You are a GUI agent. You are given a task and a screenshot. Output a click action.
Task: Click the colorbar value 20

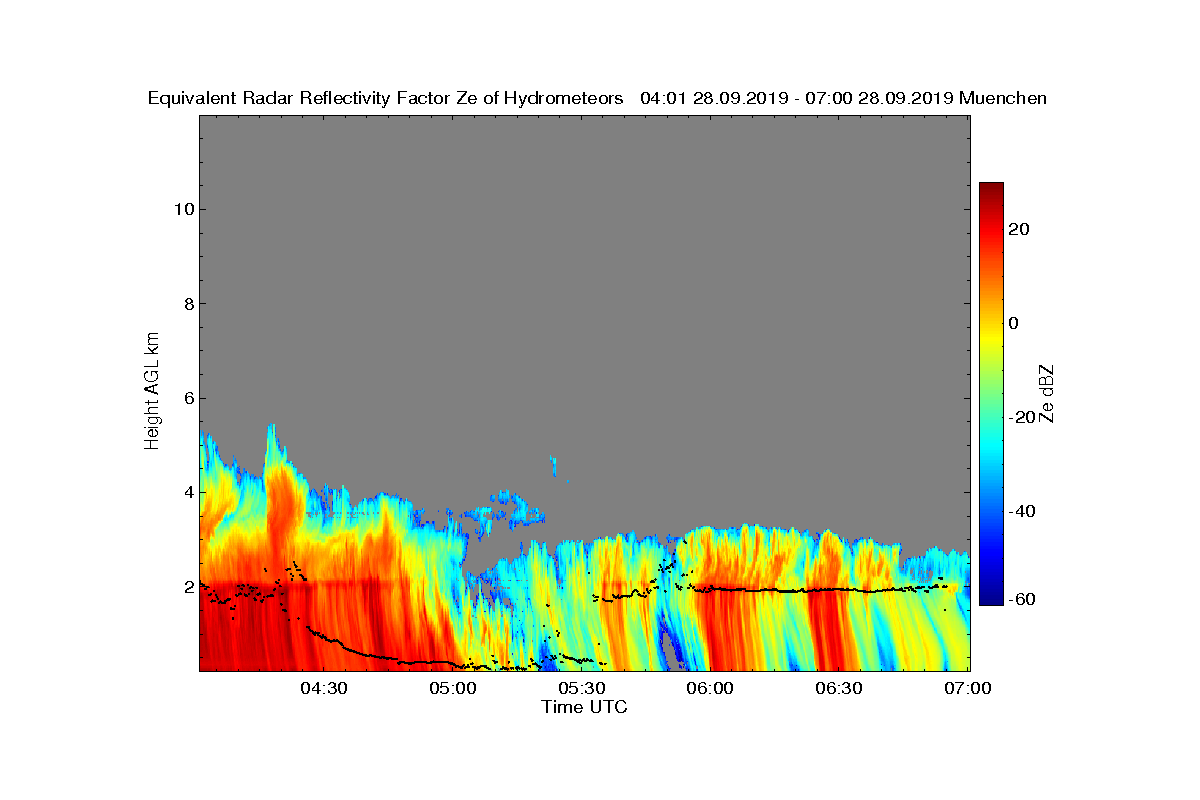(x=1020, y=229)
